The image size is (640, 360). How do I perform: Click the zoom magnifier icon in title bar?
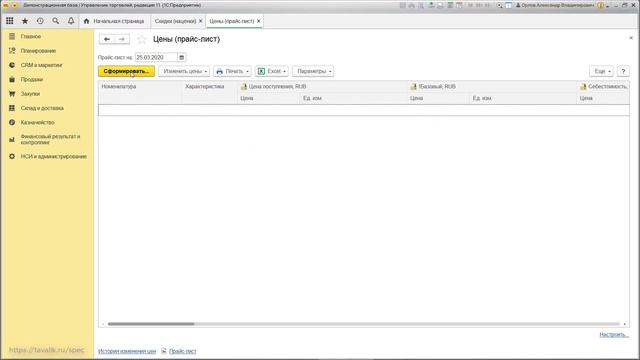click(x=499, y=5)
